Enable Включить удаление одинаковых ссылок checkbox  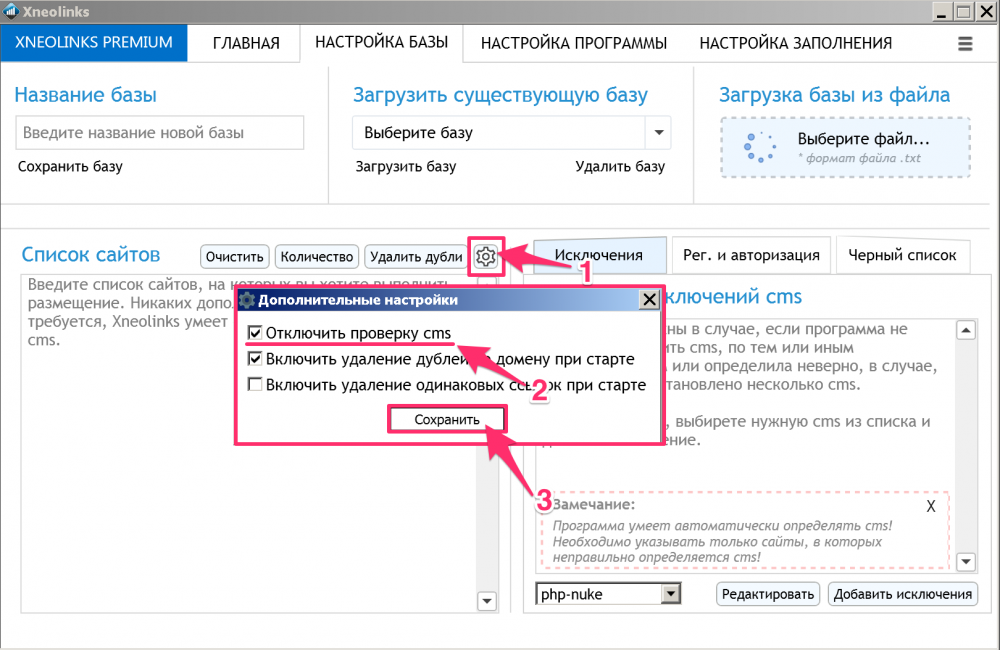pos(255,385)
